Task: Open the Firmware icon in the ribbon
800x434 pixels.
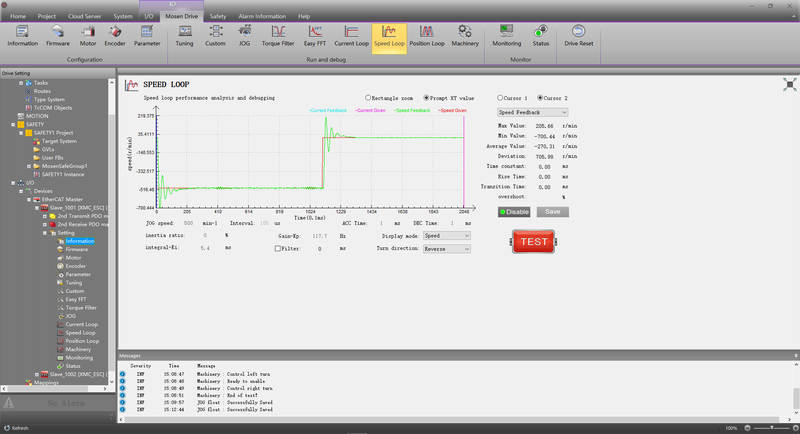Action: tap(57, 36)
